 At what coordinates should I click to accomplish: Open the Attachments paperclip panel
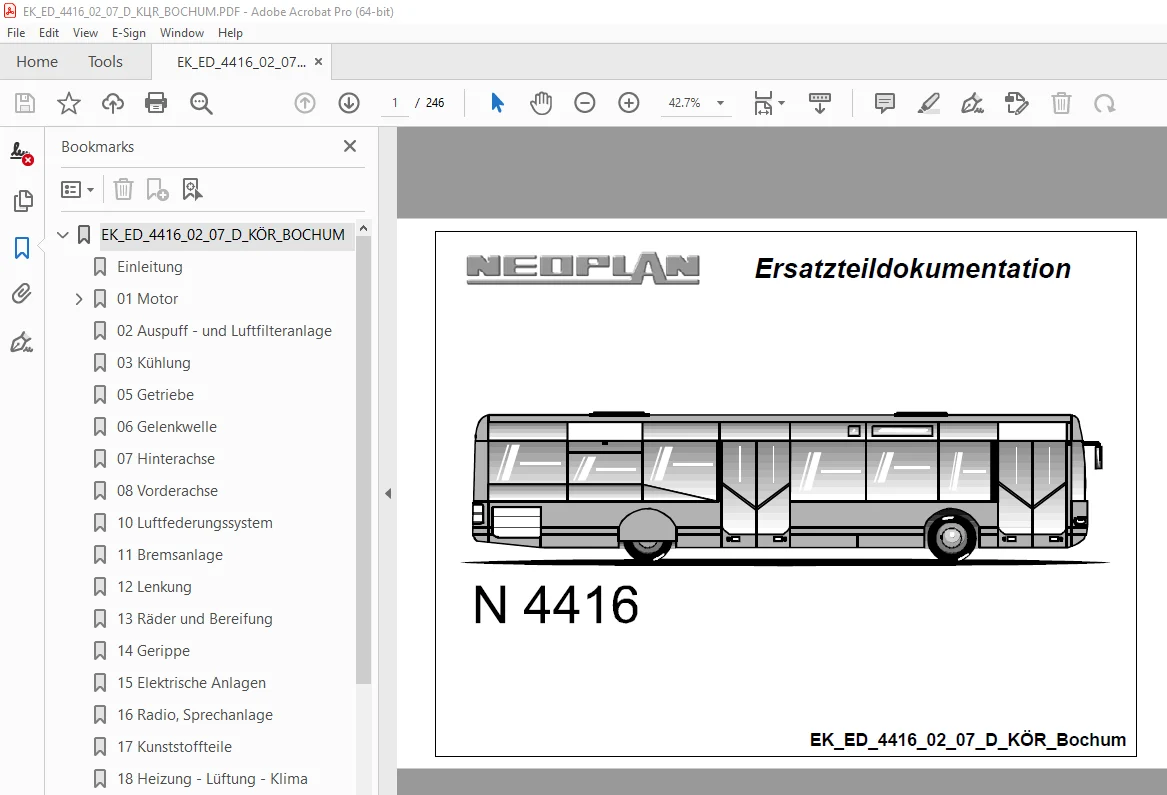pos(22,295)
